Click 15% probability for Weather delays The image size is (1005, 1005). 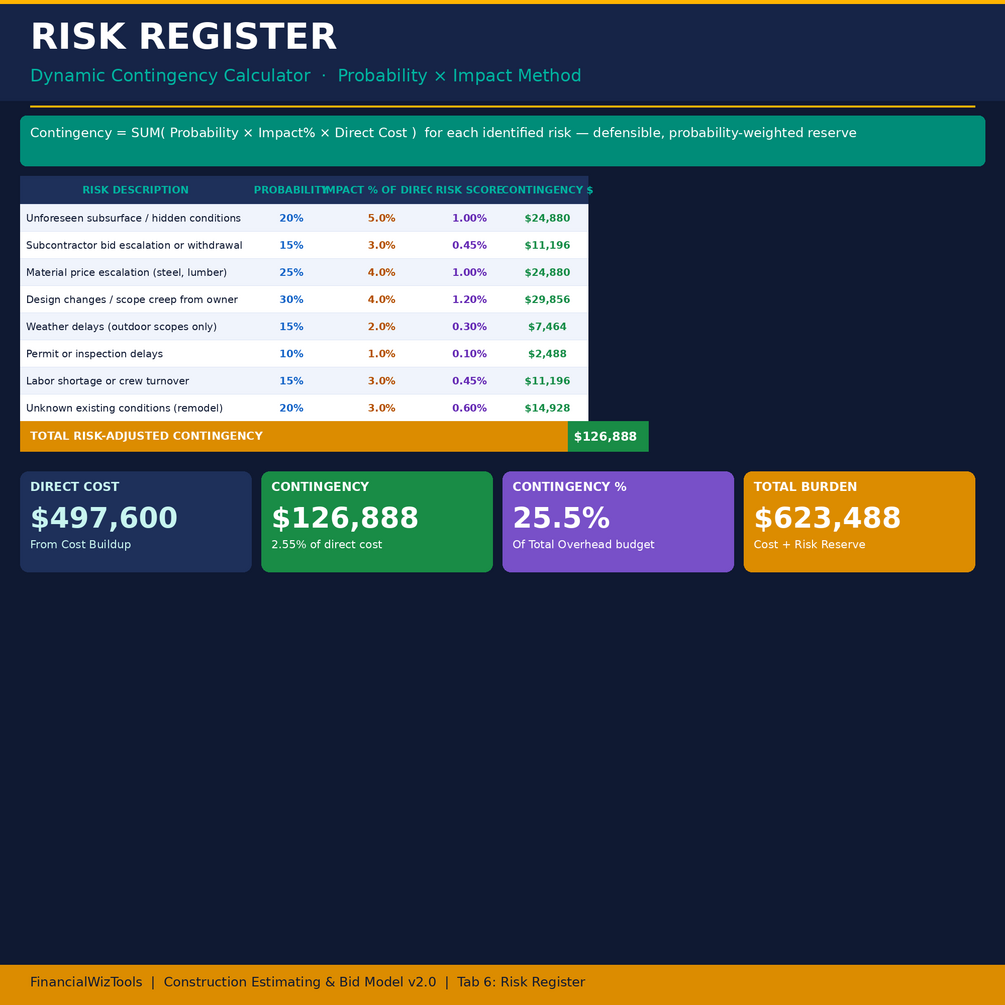coord(291,327)
